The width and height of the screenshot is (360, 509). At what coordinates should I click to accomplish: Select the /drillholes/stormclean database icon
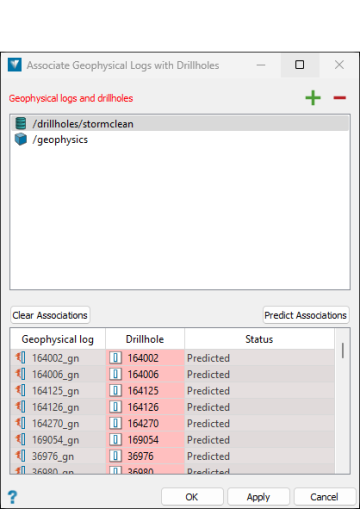click(x=21, y=124)
